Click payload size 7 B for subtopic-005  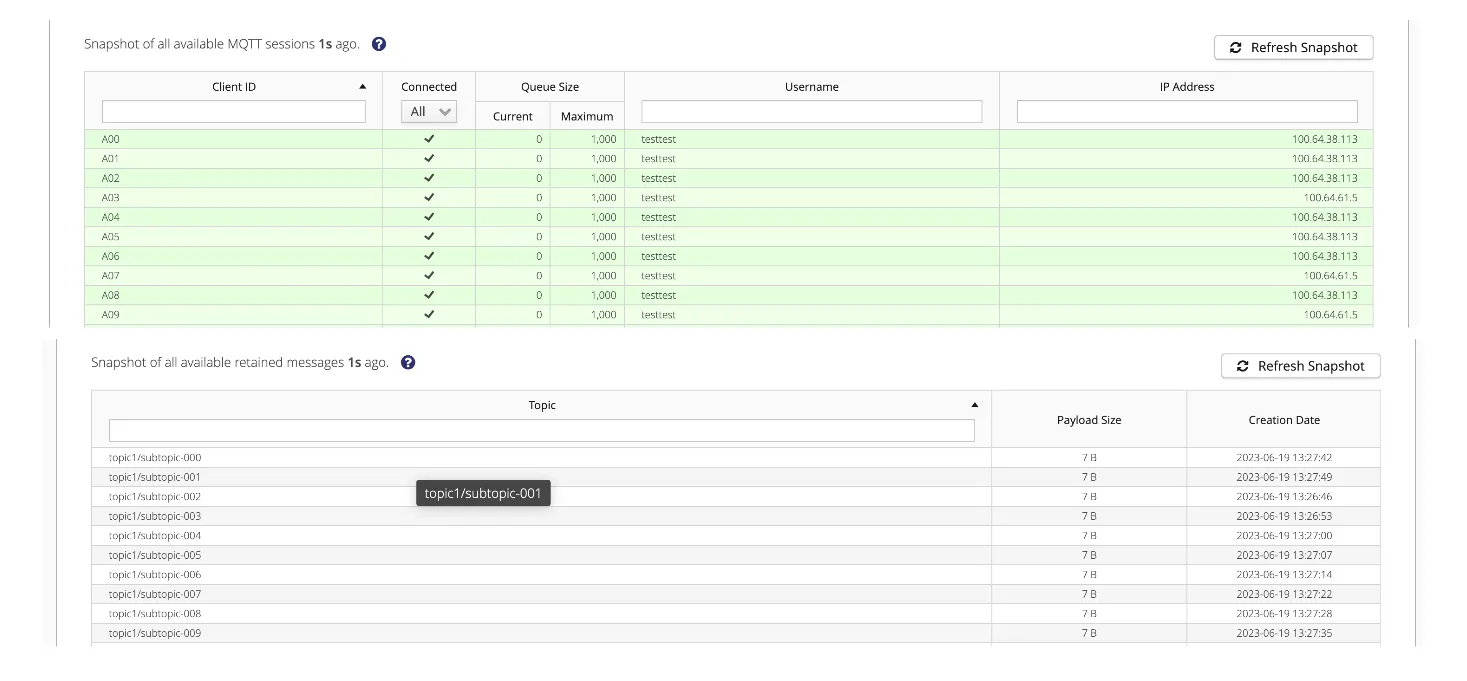(x=1089, y=555)
